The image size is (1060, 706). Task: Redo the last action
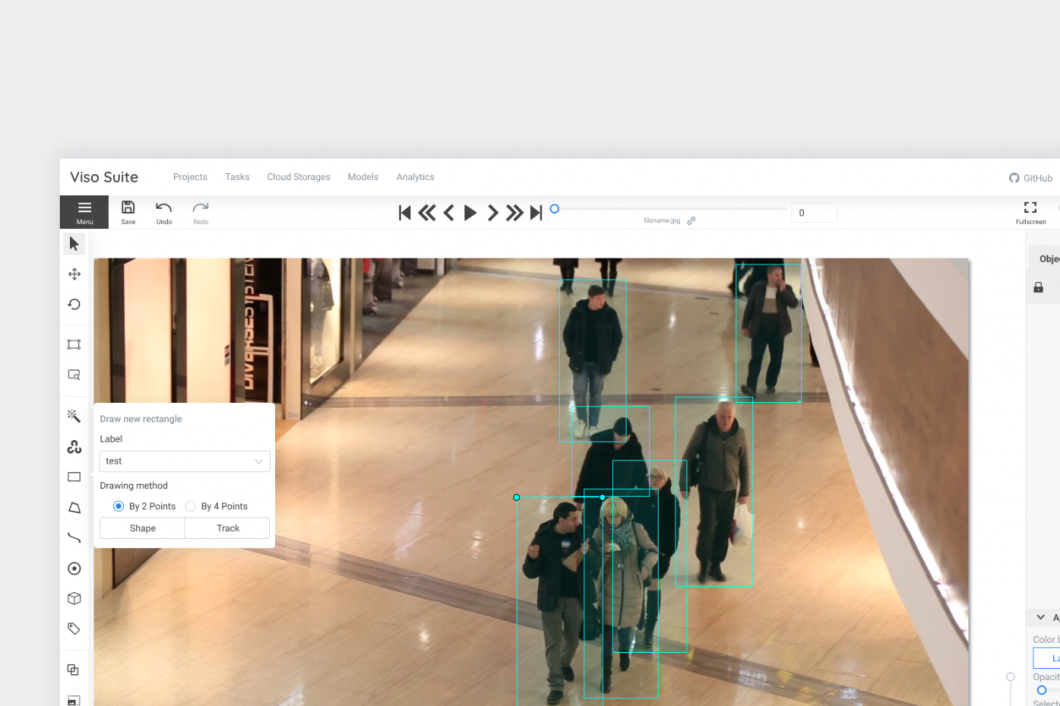click(x=201, y=212)
